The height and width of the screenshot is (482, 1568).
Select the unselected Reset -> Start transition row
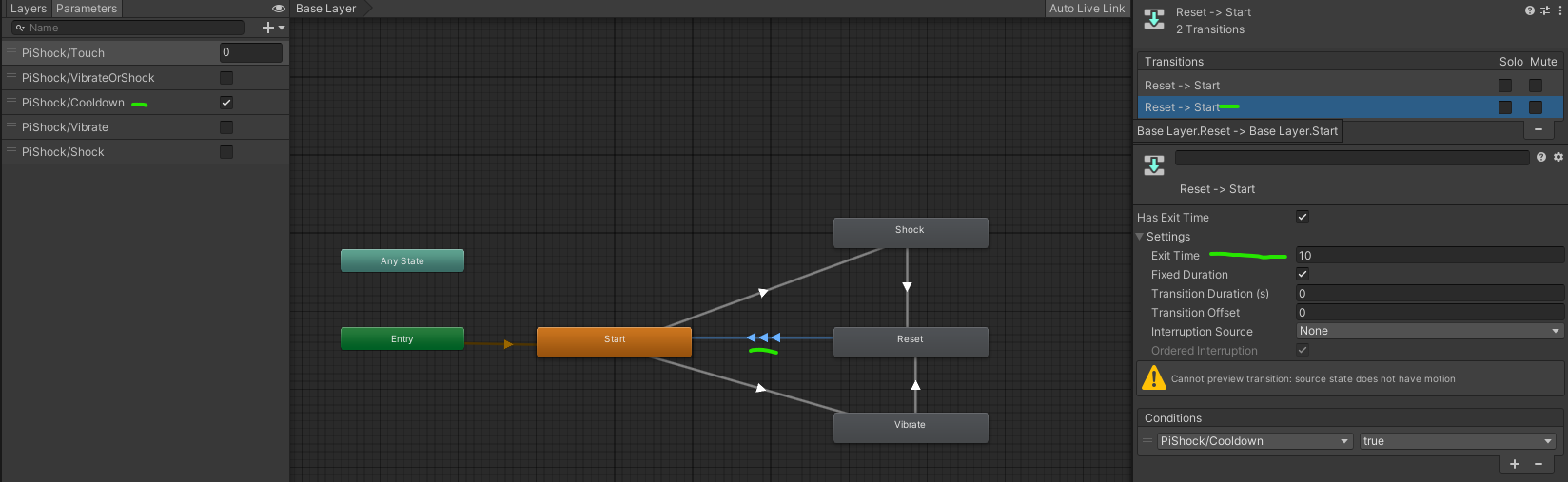[1350, 86]
